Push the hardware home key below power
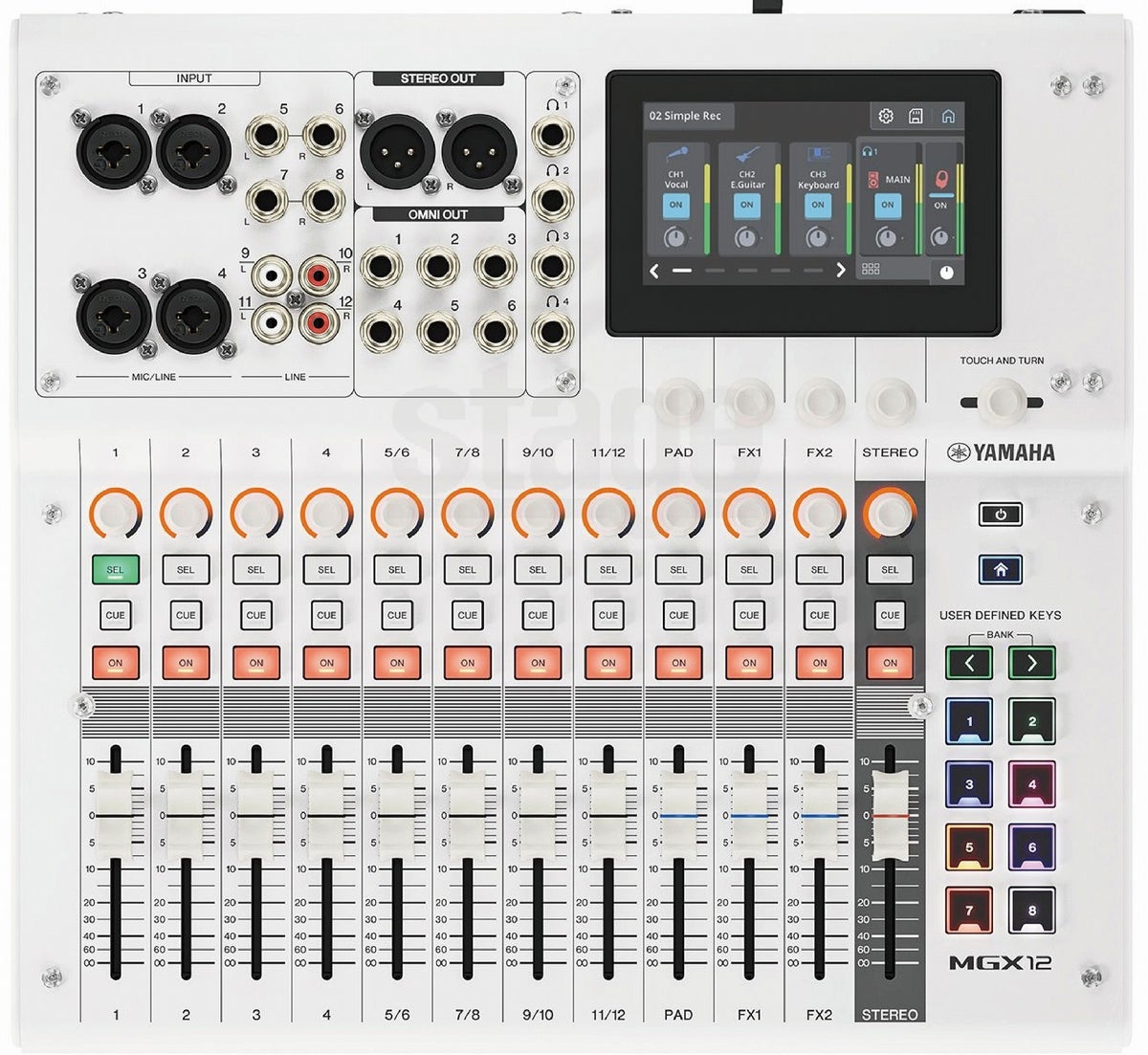 pos(1001,569)
